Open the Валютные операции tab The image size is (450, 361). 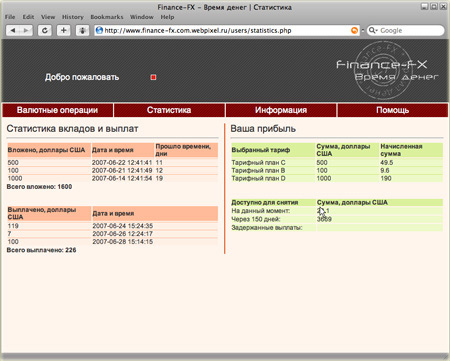point(57,110)
